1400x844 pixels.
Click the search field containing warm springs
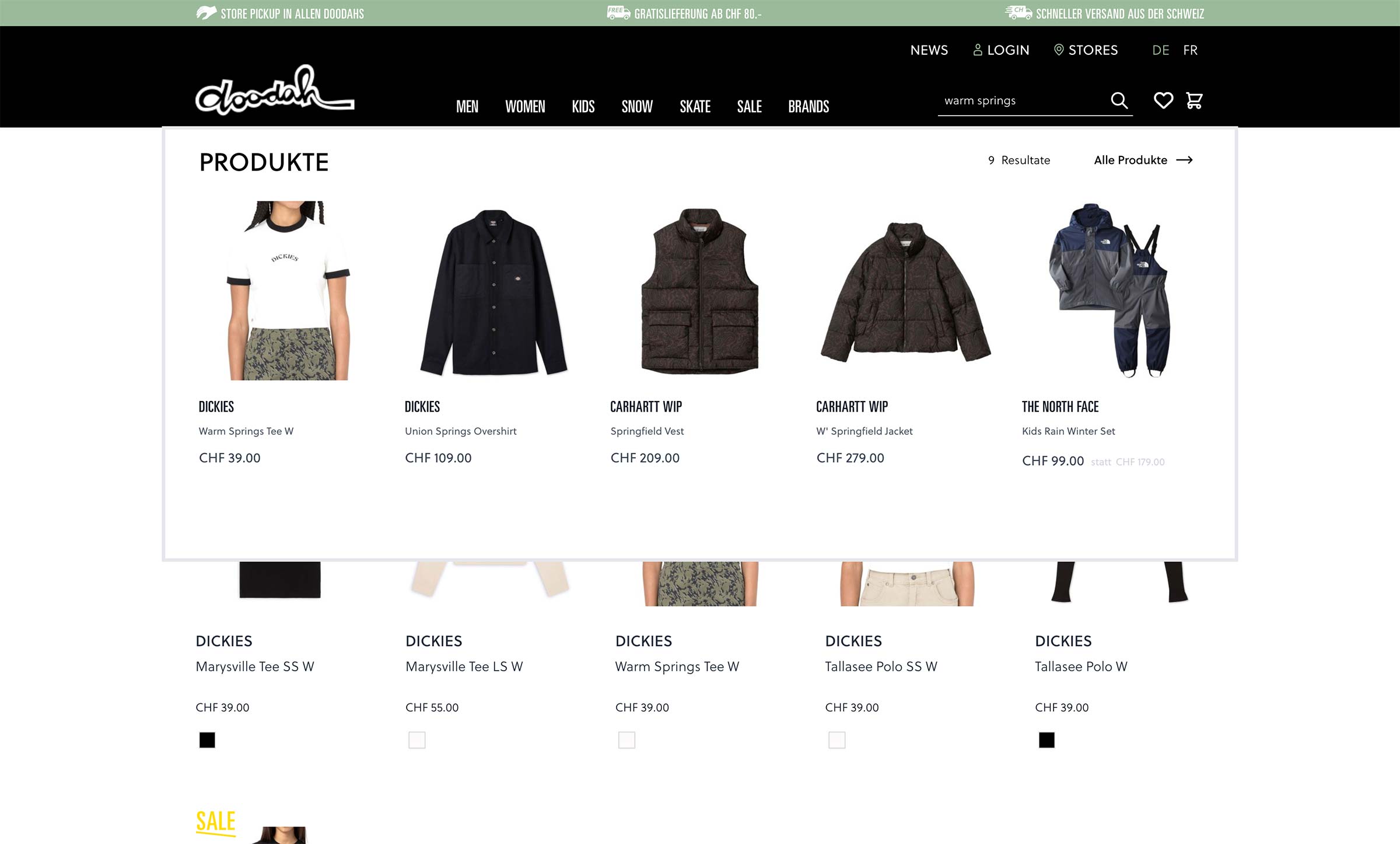[x=1024, y=100]
